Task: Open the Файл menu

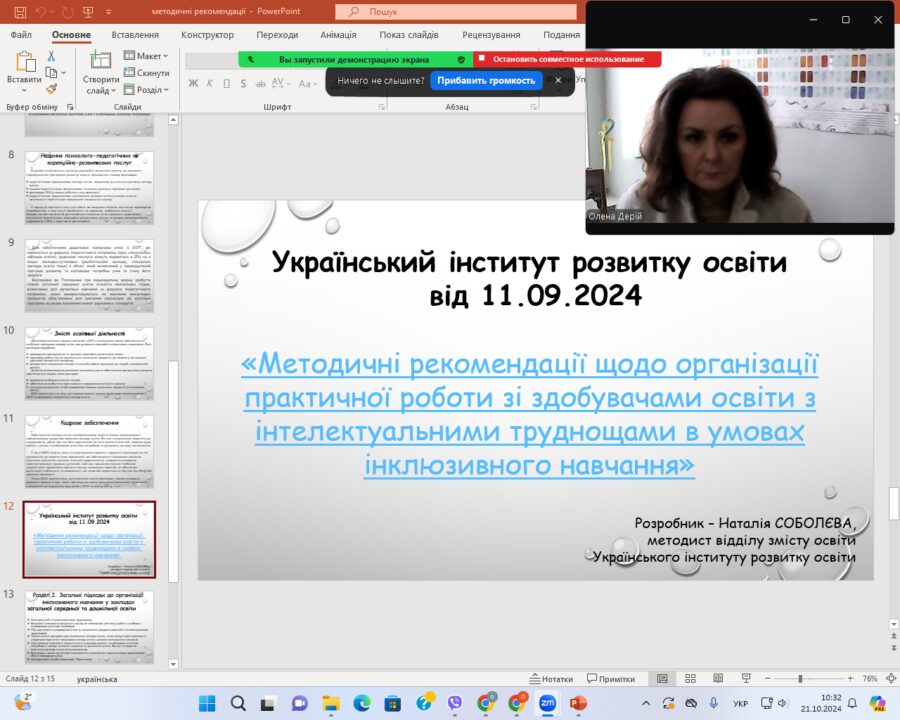Action: tap(21, 35)
